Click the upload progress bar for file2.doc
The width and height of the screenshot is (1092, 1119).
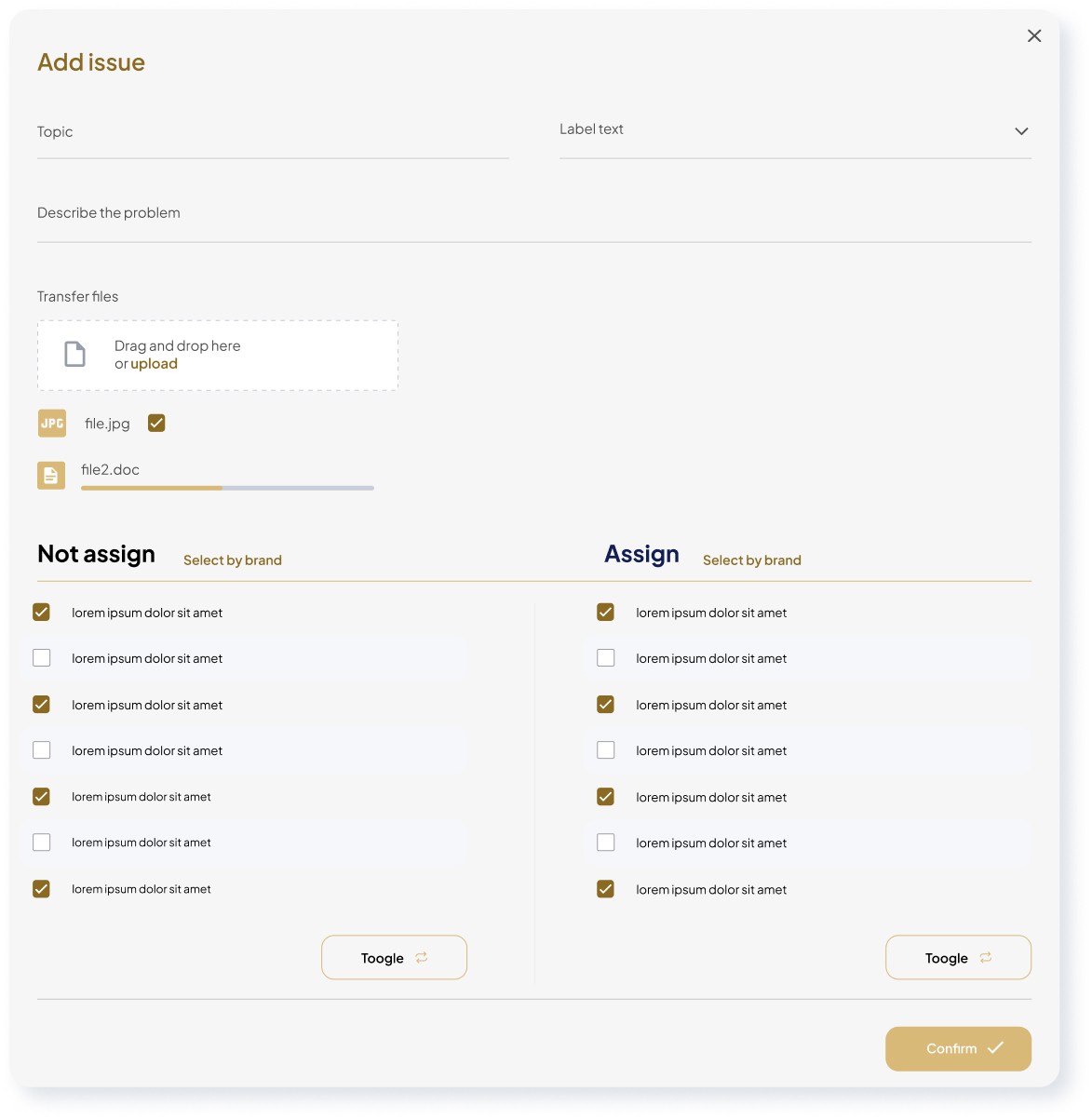click(x=226, y=487)
